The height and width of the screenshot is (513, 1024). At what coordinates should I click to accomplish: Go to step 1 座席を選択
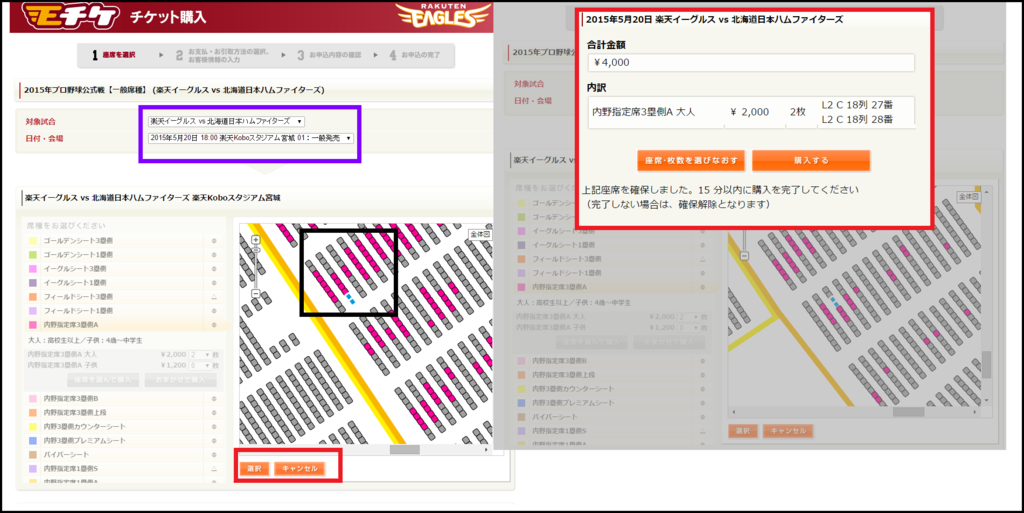(x=114, y=55)
